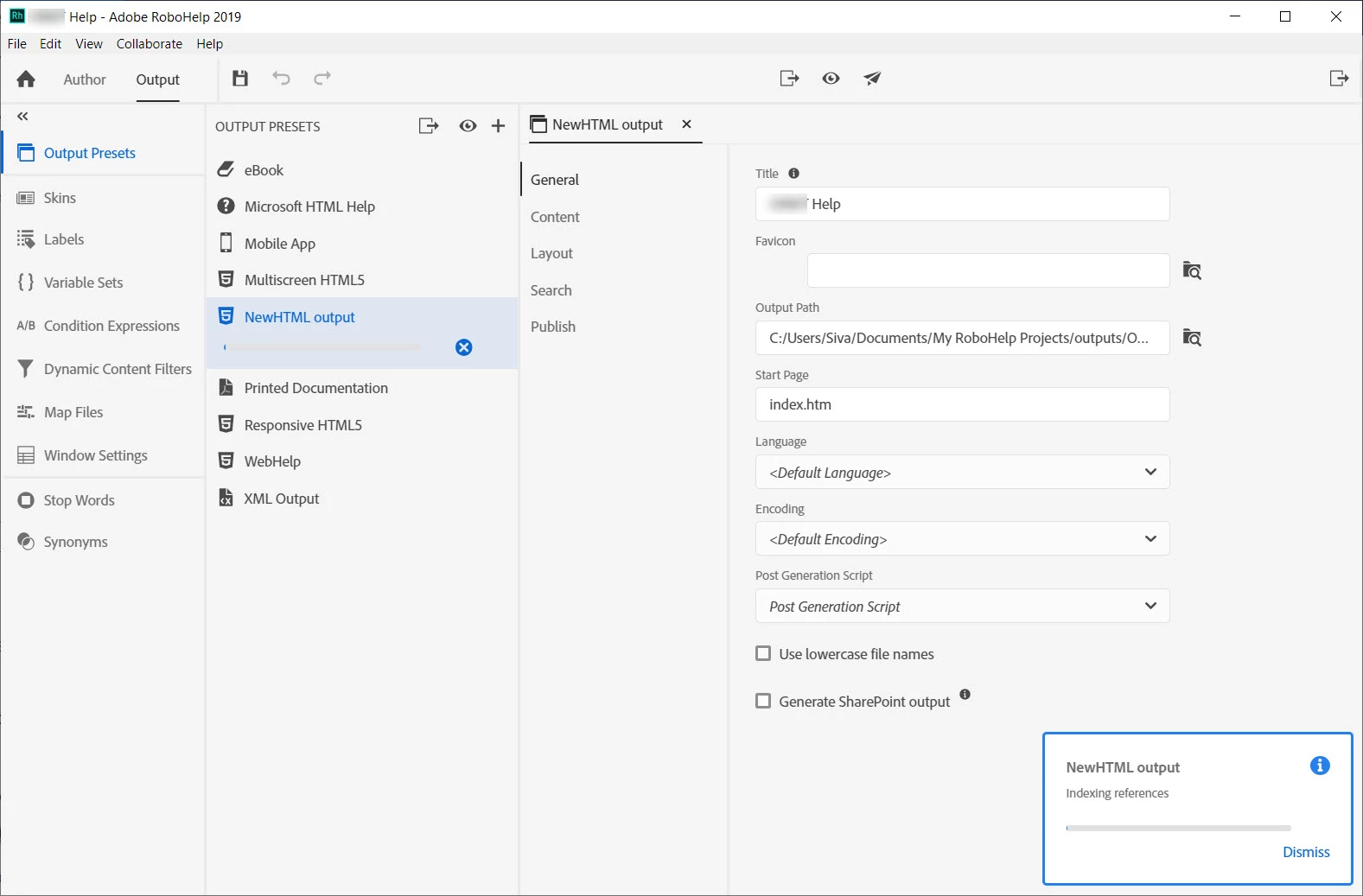Open the Collaborate menu
1363x896 pixels.
pos(150,43)
